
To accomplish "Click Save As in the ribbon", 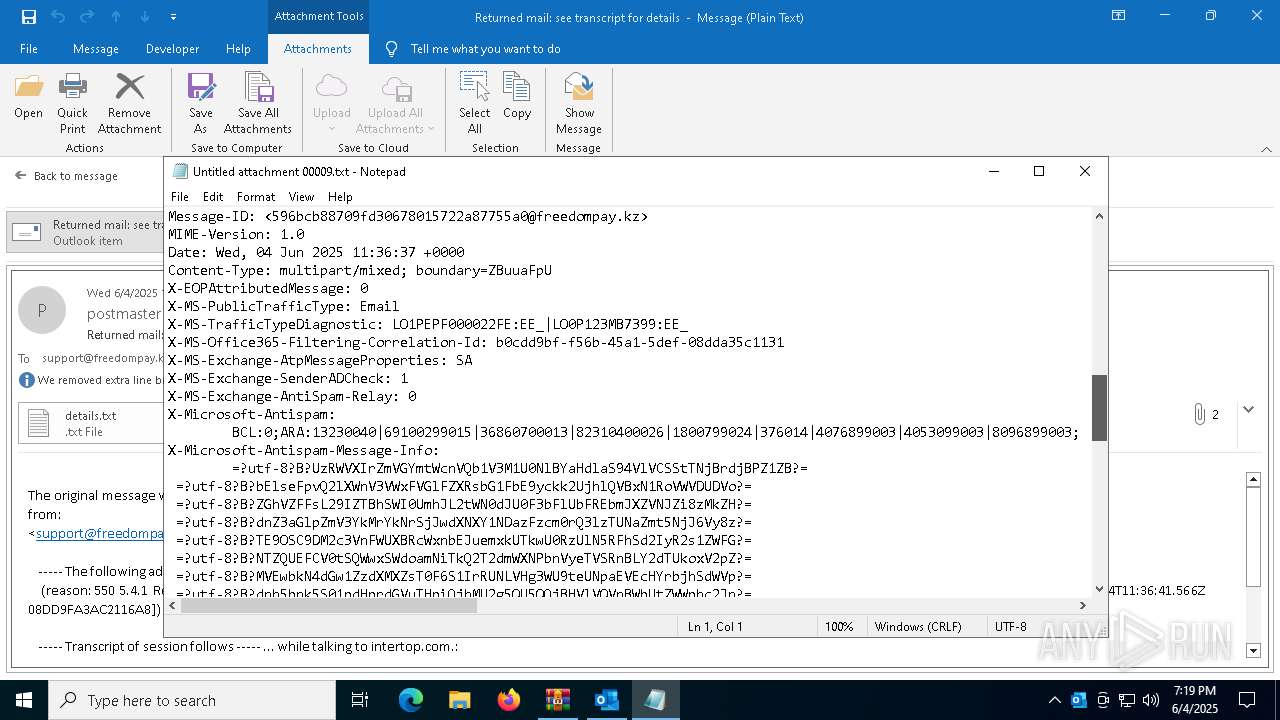I will (201, 104).
